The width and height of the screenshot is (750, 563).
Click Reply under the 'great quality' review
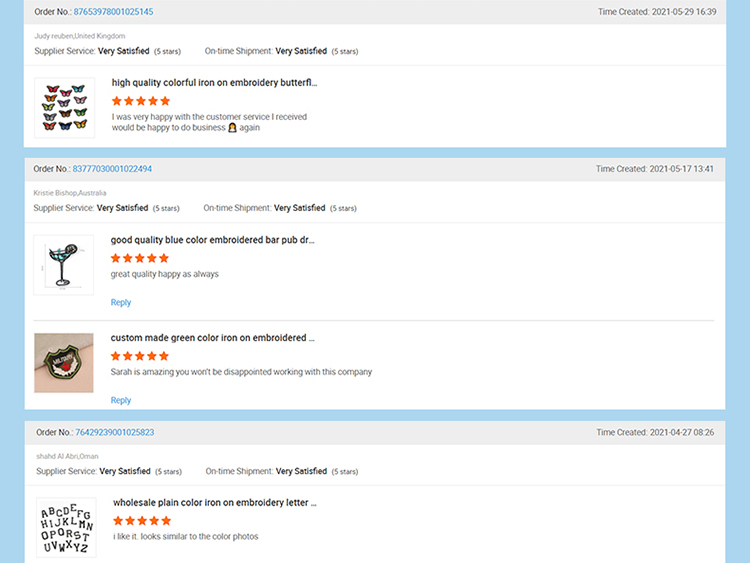tap(121, 302)
